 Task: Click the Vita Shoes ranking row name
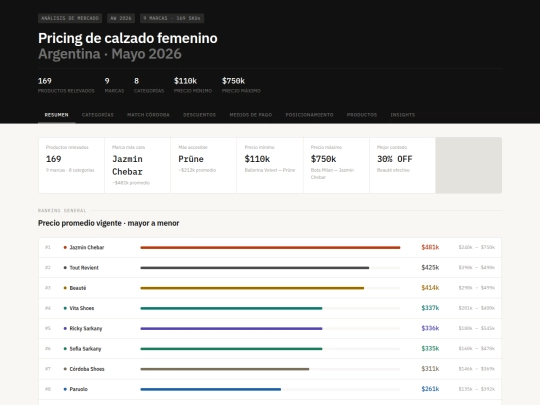pyautogui.click(x=82, y=308)
